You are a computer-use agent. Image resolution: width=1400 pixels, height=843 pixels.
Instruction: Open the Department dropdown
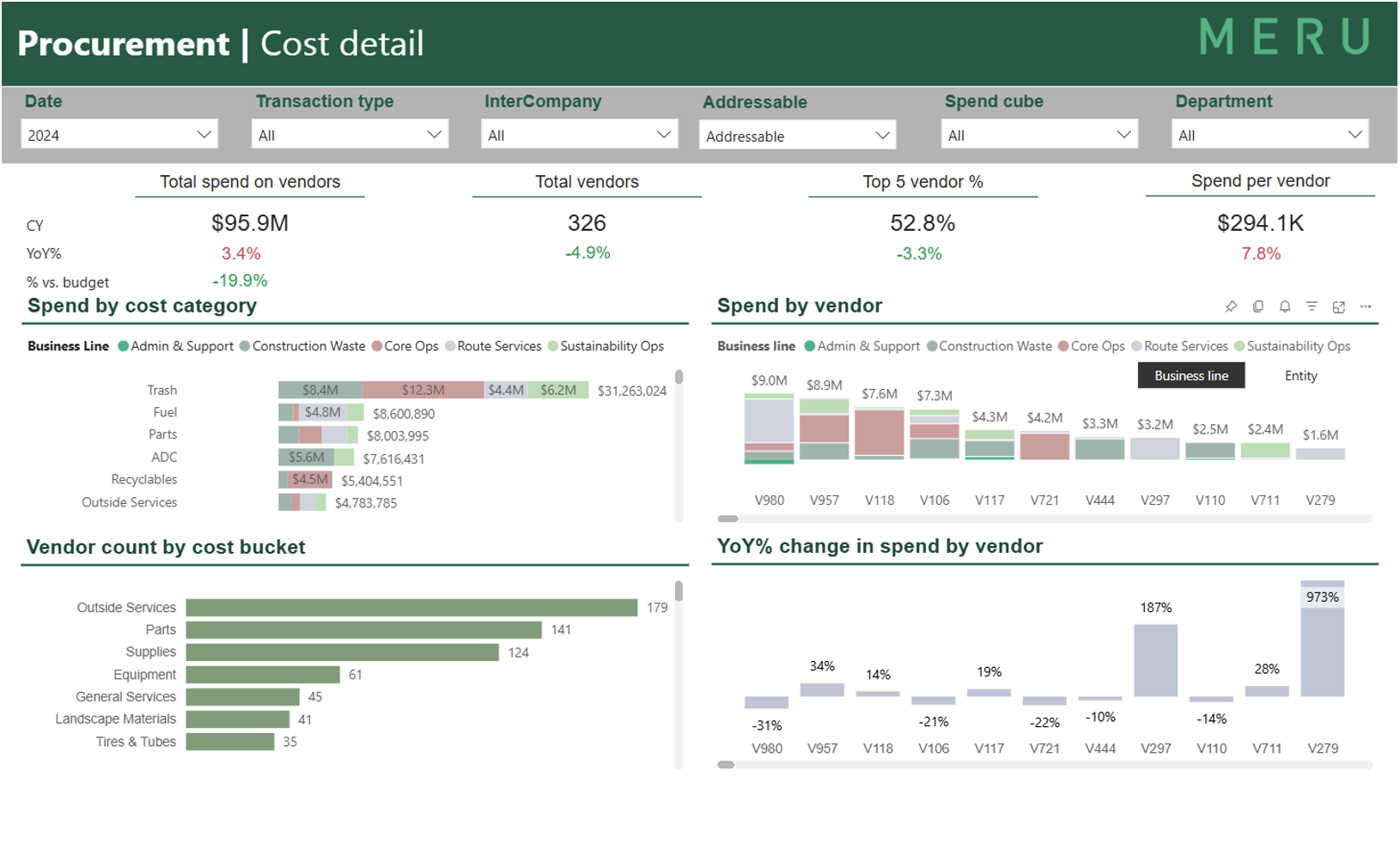[1269, 135]
